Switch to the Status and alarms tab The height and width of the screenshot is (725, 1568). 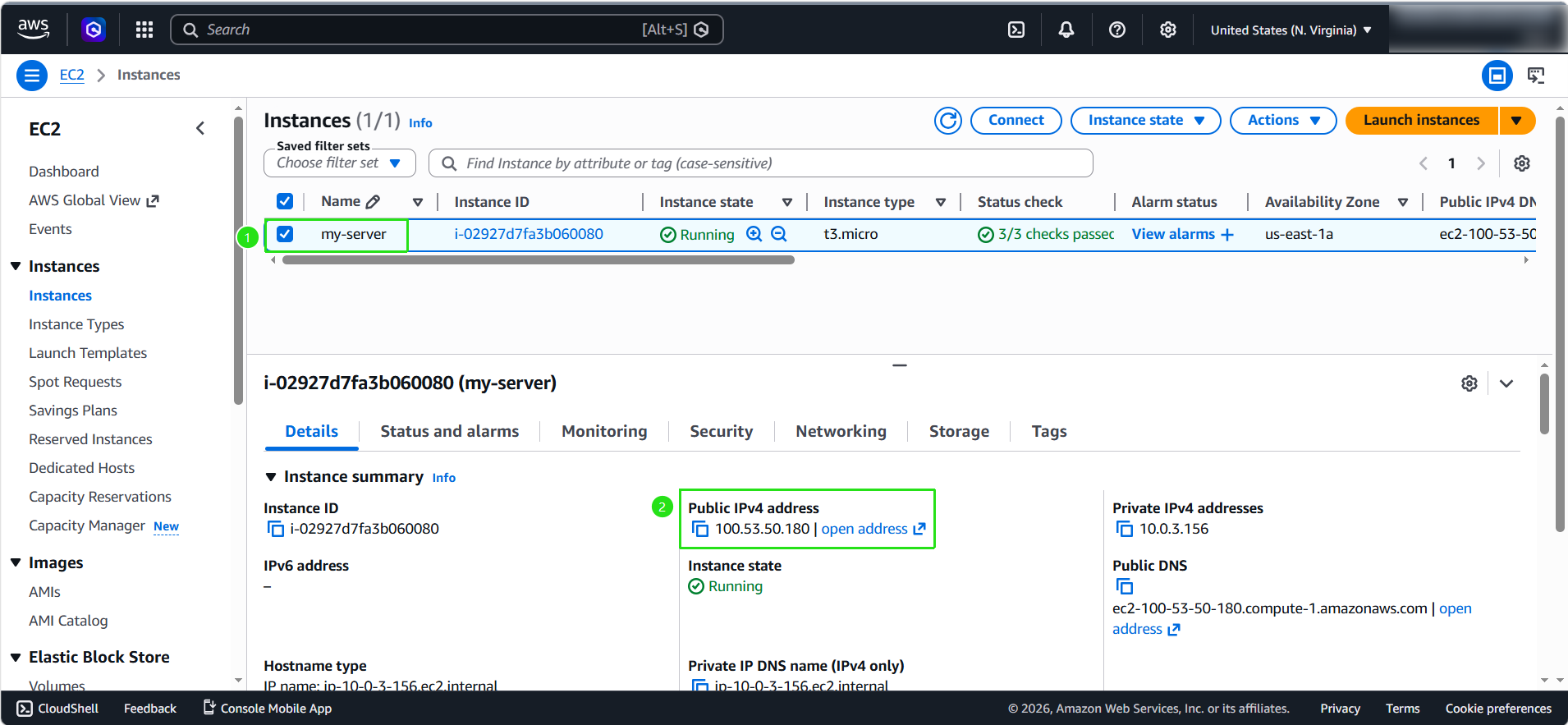[x=450, y=432]
